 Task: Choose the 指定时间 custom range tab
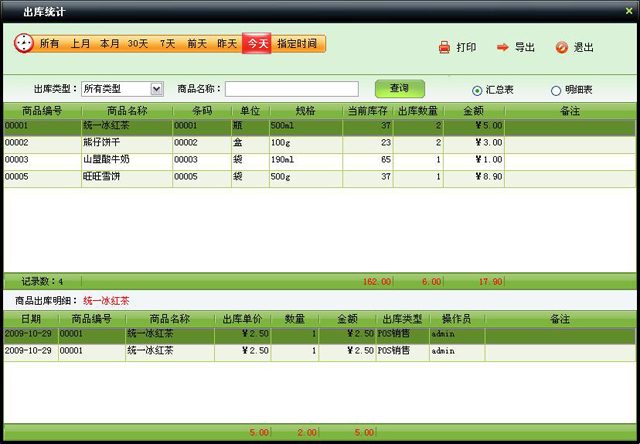(297, 44)
